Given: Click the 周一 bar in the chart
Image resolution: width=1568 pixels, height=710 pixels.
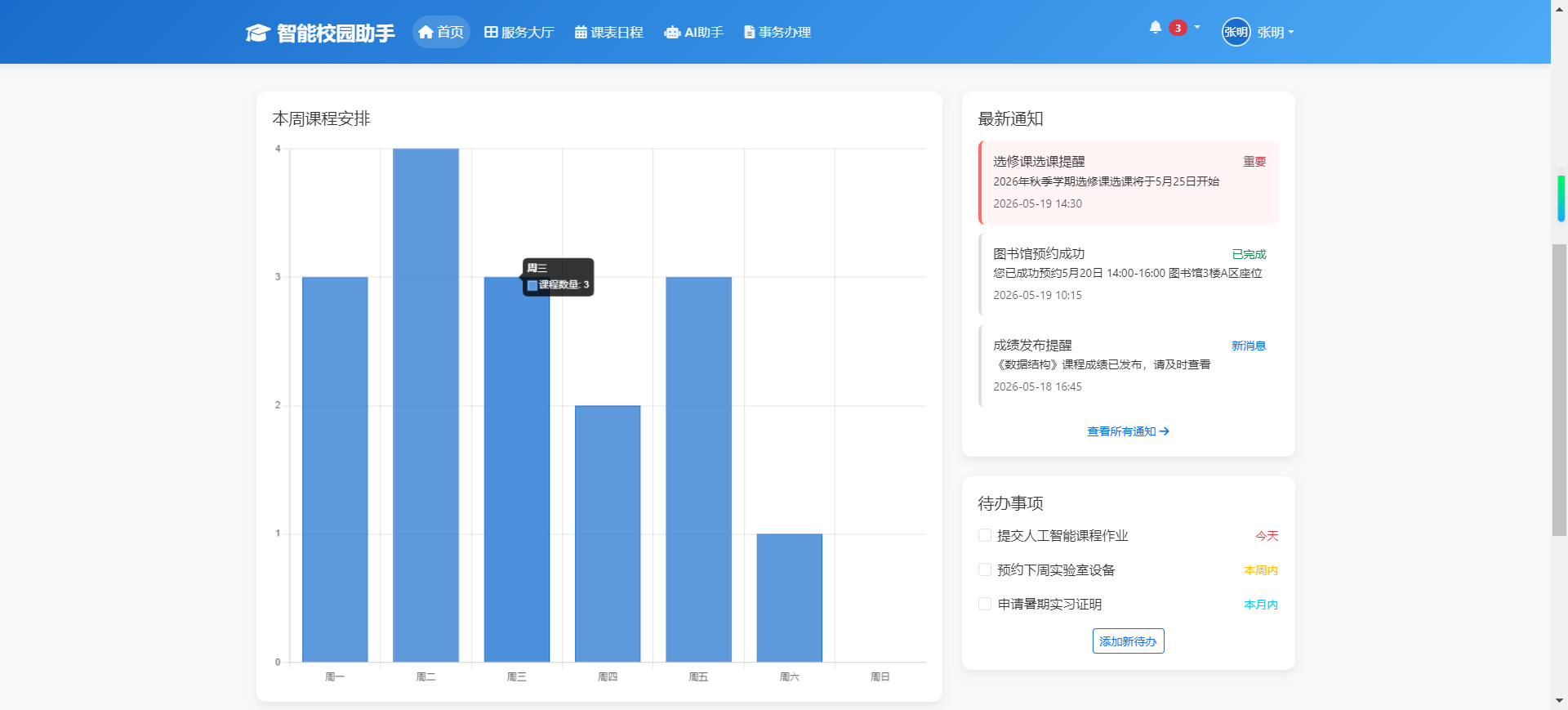Looking at the screenshot, I should 335,469.
